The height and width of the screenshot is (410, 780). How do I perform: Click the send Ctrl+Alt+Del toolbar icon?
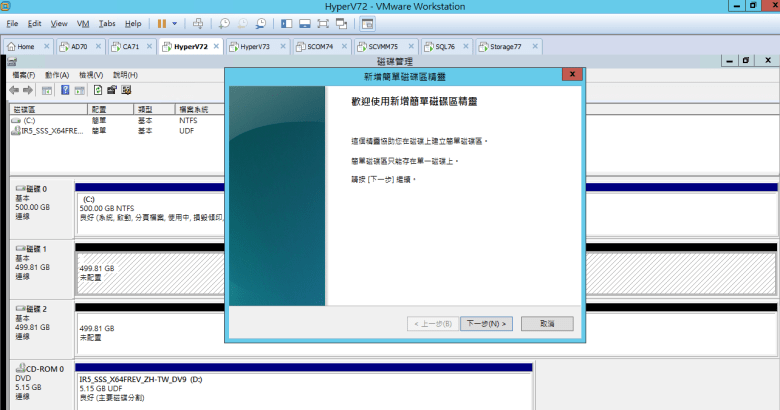199,22
